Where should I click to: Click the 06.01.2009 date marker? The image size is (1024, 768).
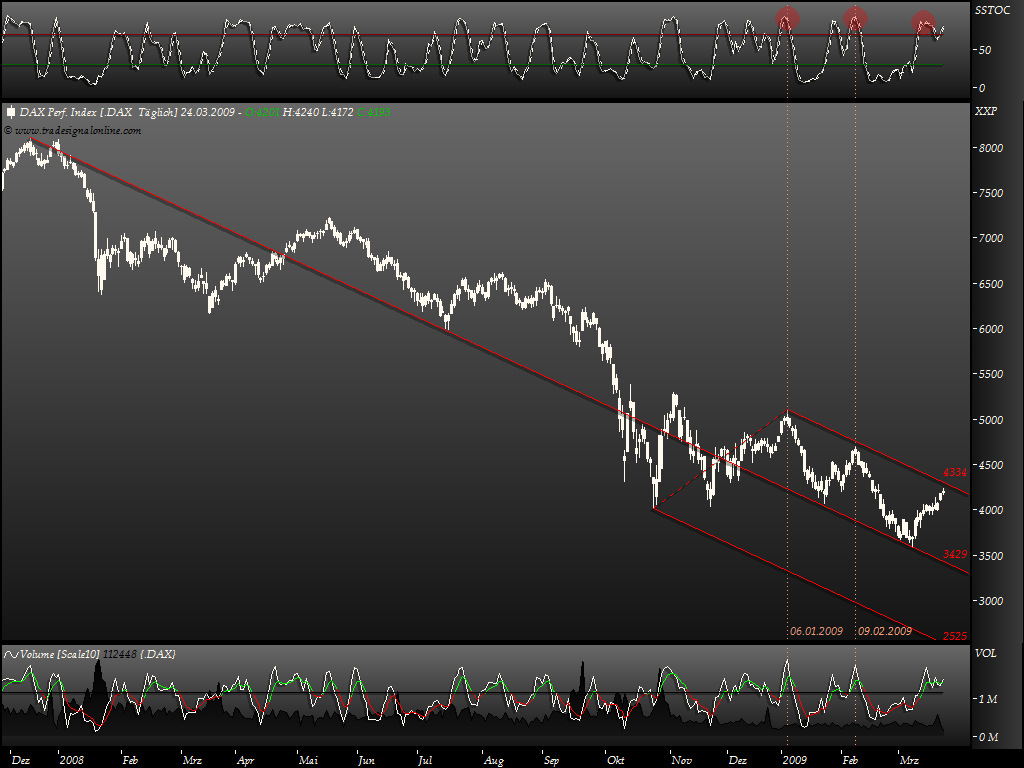816,632
